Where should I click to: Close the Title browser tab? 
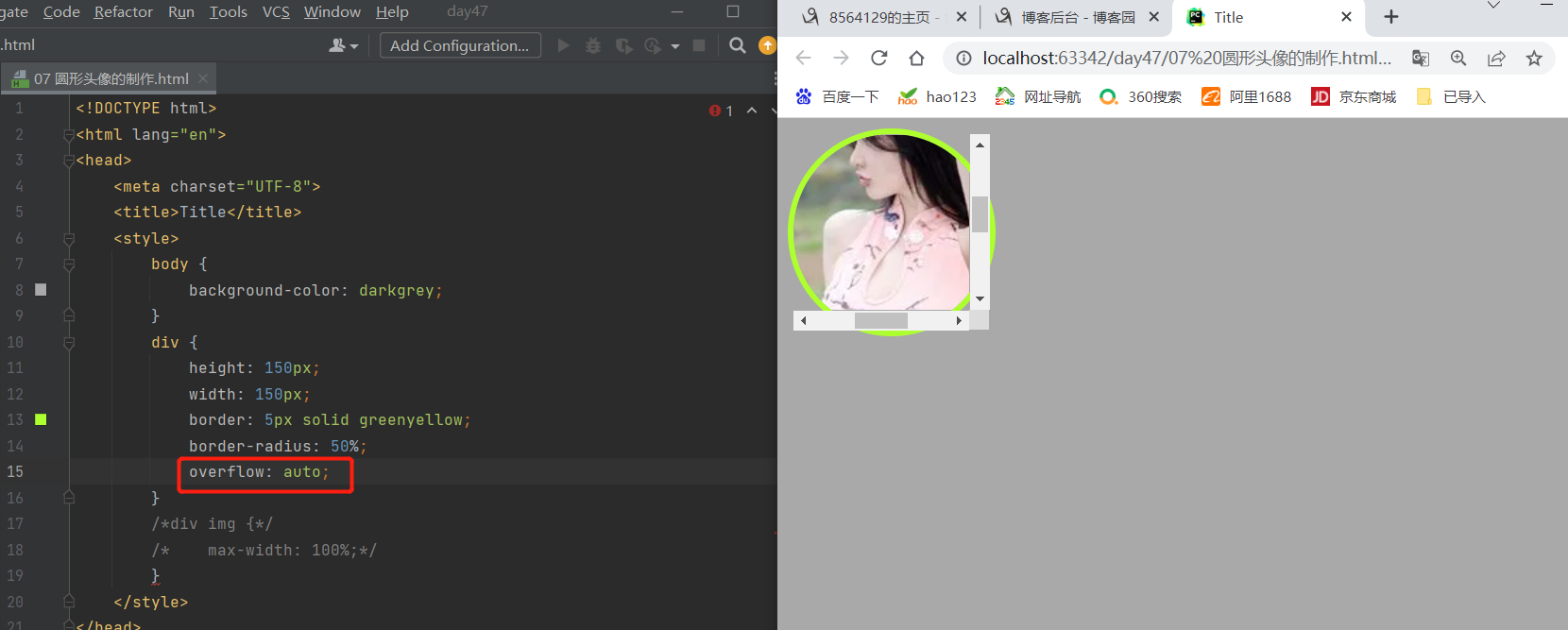point(1346,17)
